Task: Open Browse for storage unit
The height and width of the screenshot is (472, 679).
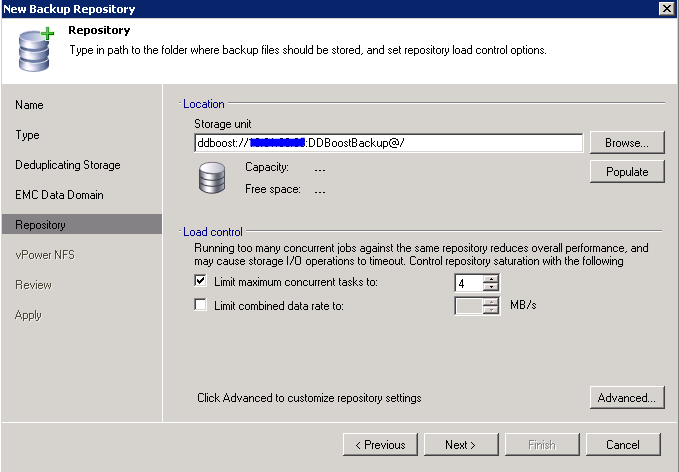Action: coord(626,143)
